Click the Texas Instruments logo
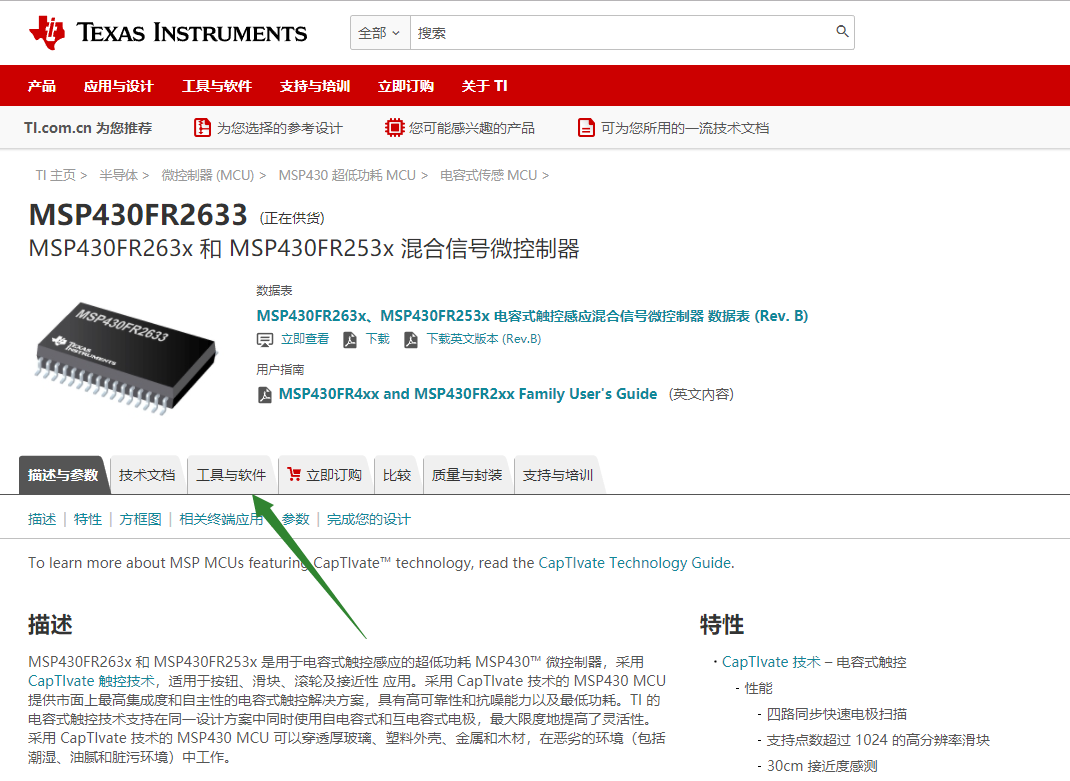This screenshot has height=781, width=1070. pyautogui.click(x=168, y=32)
